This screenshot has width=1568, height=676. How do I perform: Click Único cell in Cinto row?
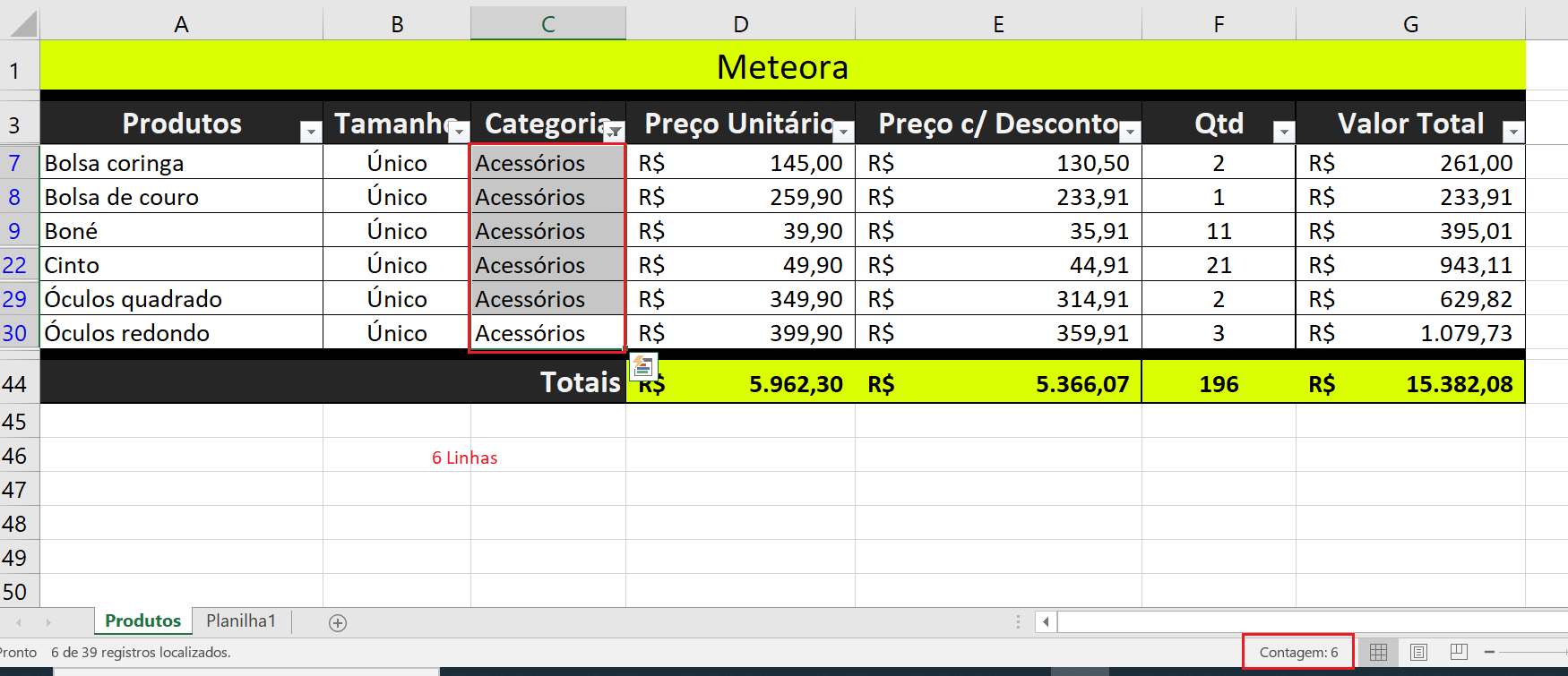tap(397, 265)
